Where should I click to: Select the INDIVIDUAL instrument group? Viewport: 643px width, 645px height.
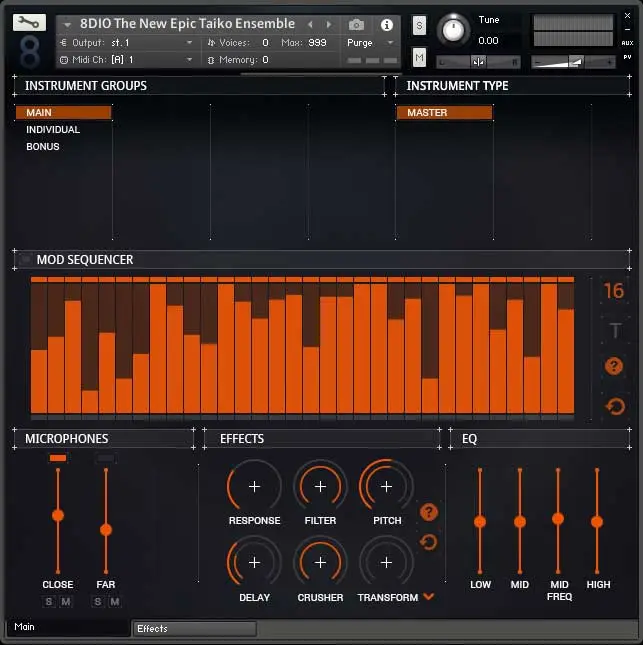point(53,130)
